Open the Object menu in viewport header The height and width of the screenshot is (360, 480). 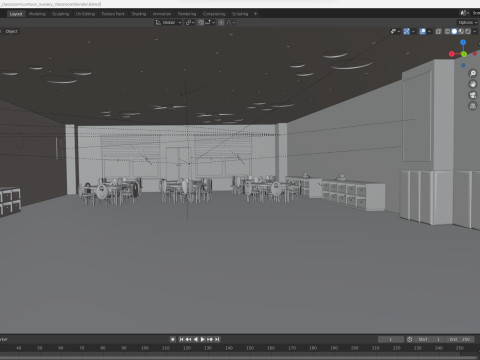coord(11,31)
